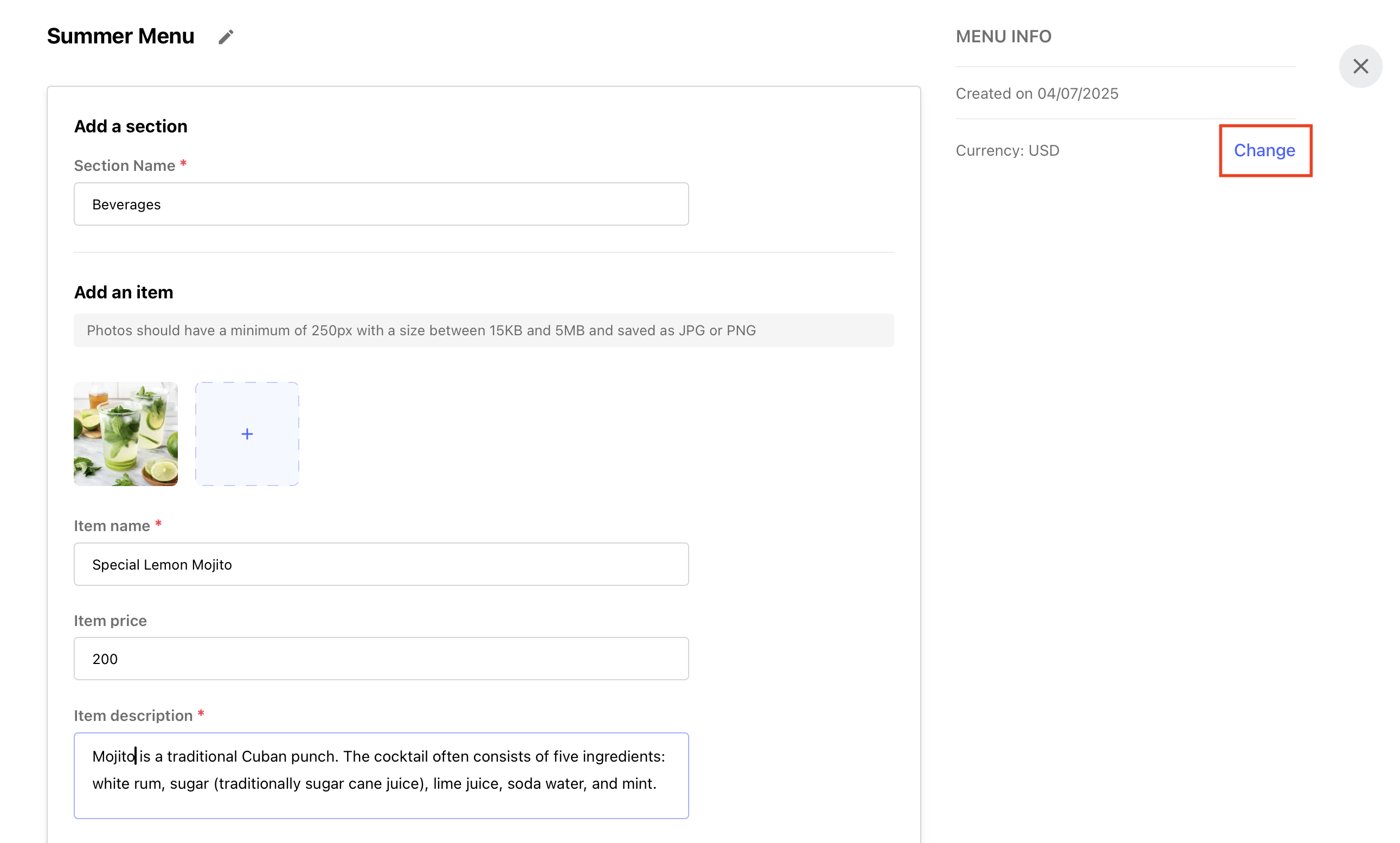Click inside the Item description text area
Image resolution: width=1400 pixels, height=843 pixels.
[381, 775]
